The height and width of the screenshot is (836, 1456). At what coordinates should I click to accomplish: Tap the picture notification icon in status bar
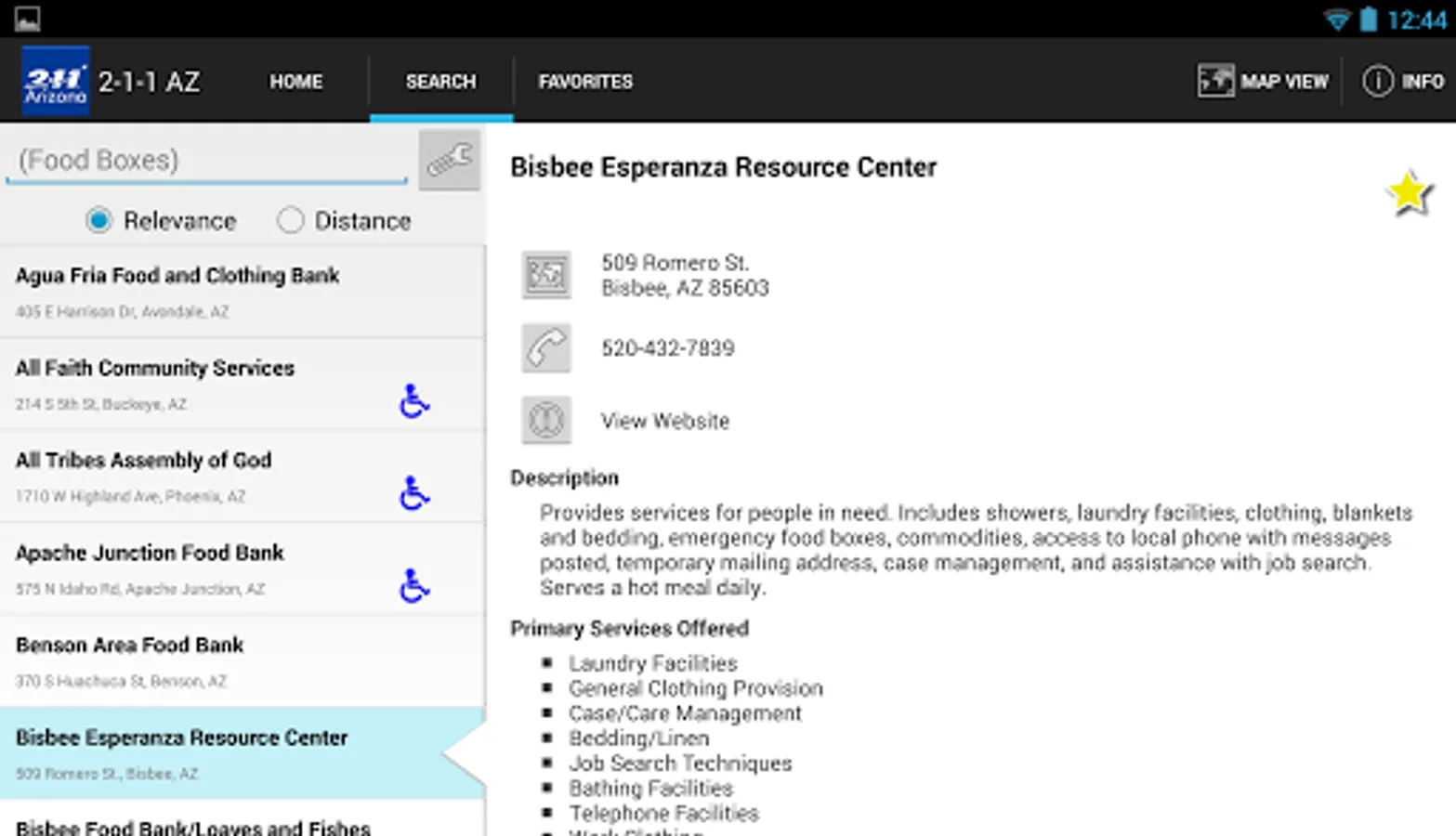coord(27,19)
